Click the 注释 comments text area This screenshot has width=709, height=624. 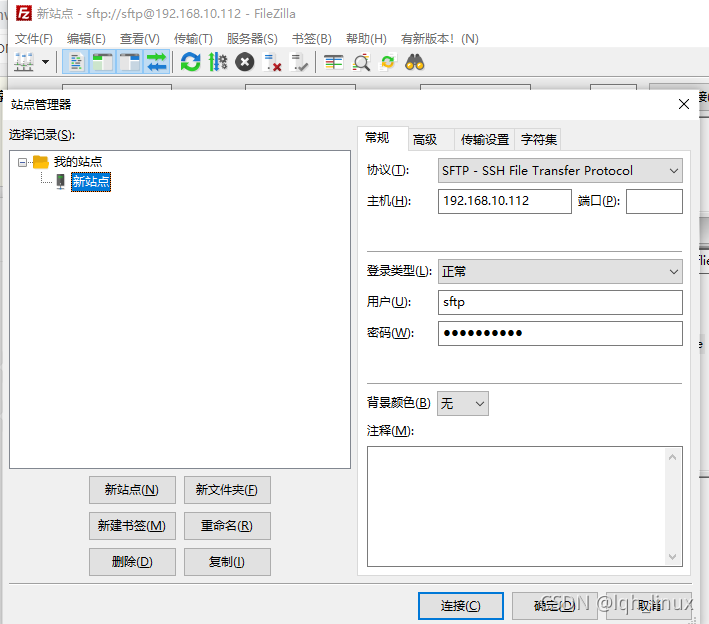click(516, 506)
